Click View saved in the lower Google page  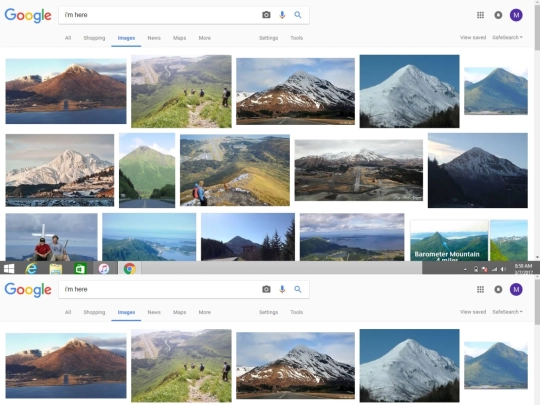coord(473,312)
